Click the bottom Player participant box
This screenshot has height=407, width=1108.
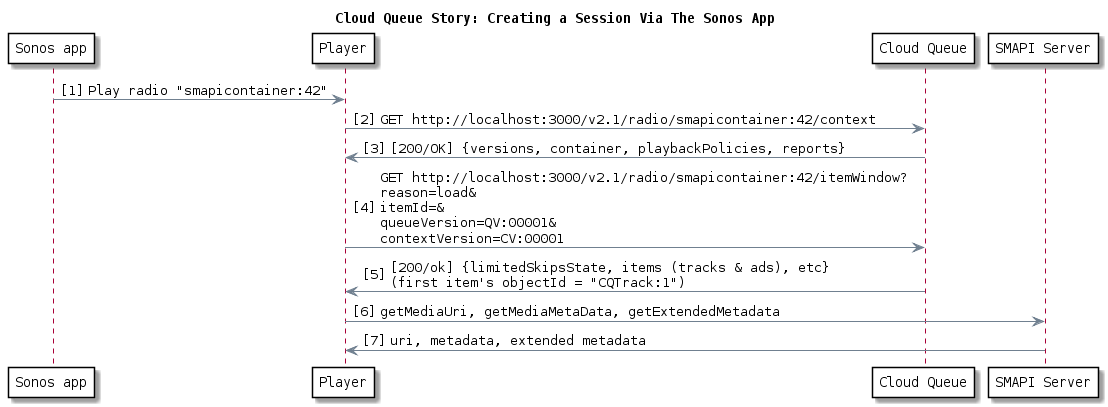tap(345, 381)
